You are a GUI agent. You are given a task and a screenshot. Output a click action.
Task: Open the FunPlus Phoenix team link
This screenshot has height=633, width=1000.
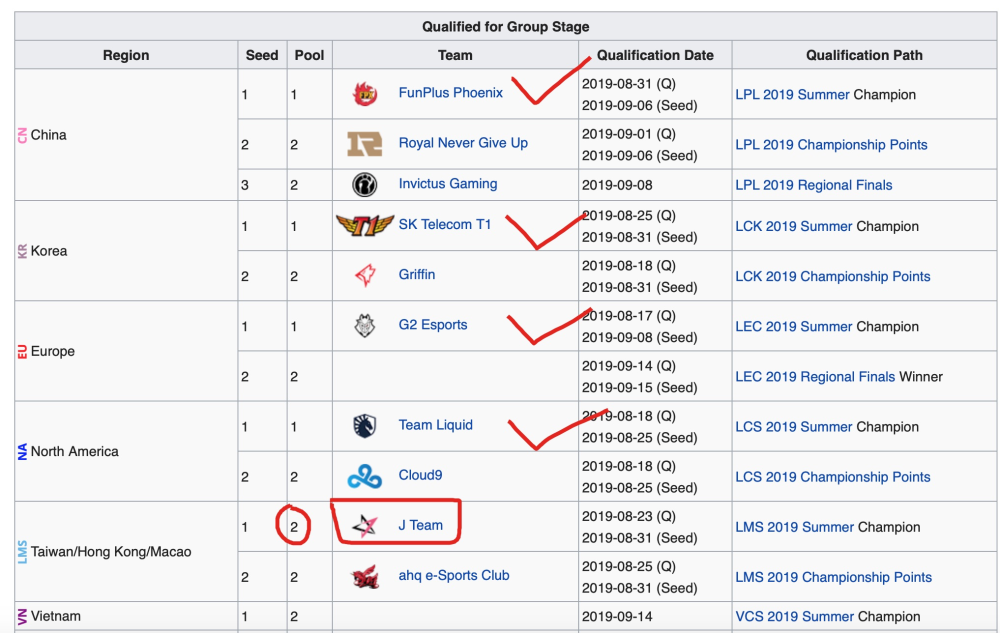450,93
